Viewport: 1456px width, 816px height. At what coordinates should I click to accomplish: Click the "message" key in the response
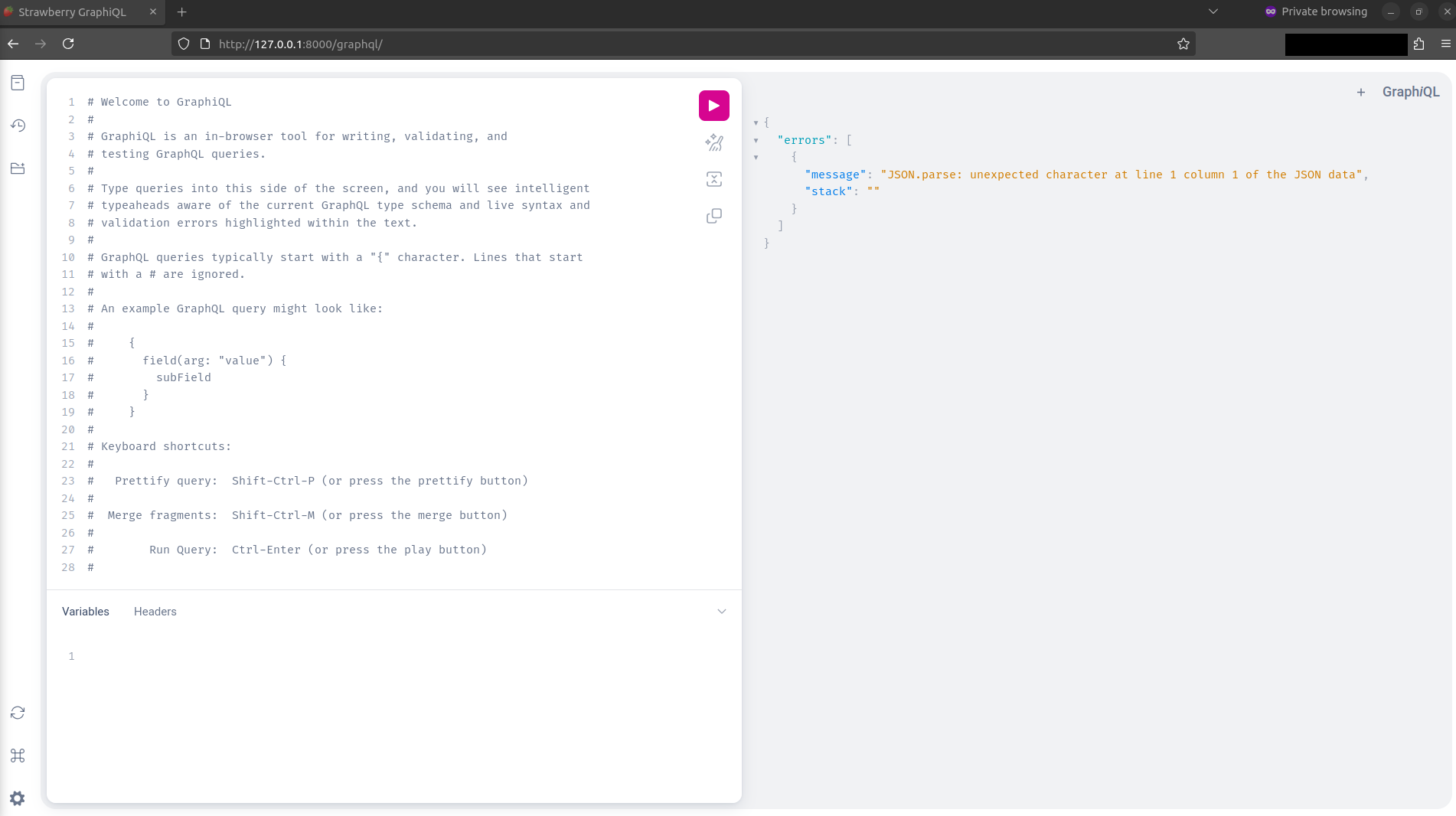tap(835, 175)
